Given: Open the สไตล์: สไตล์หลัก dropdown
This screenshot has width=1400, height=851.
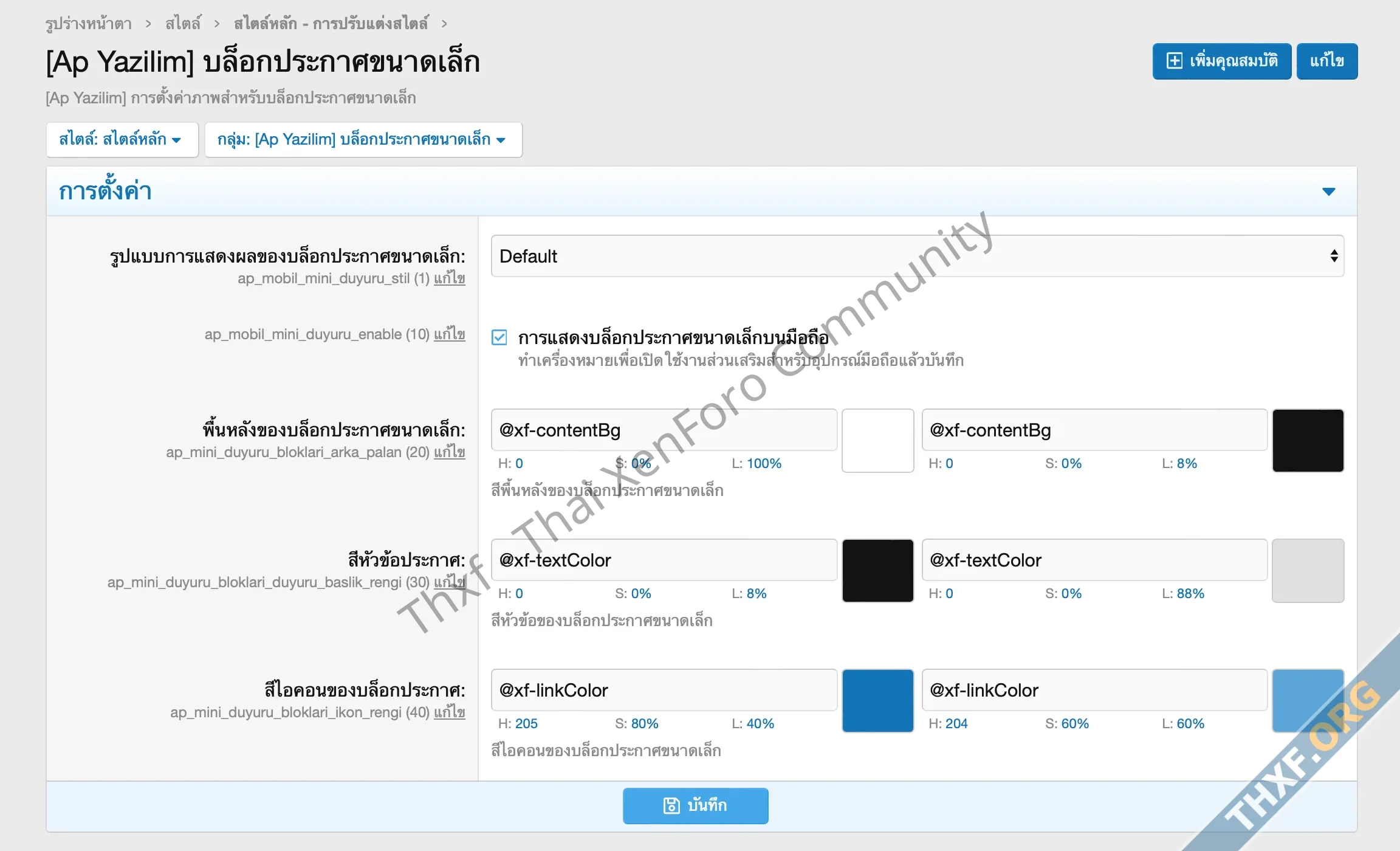Looking at the screenshot, I should 122,139.
